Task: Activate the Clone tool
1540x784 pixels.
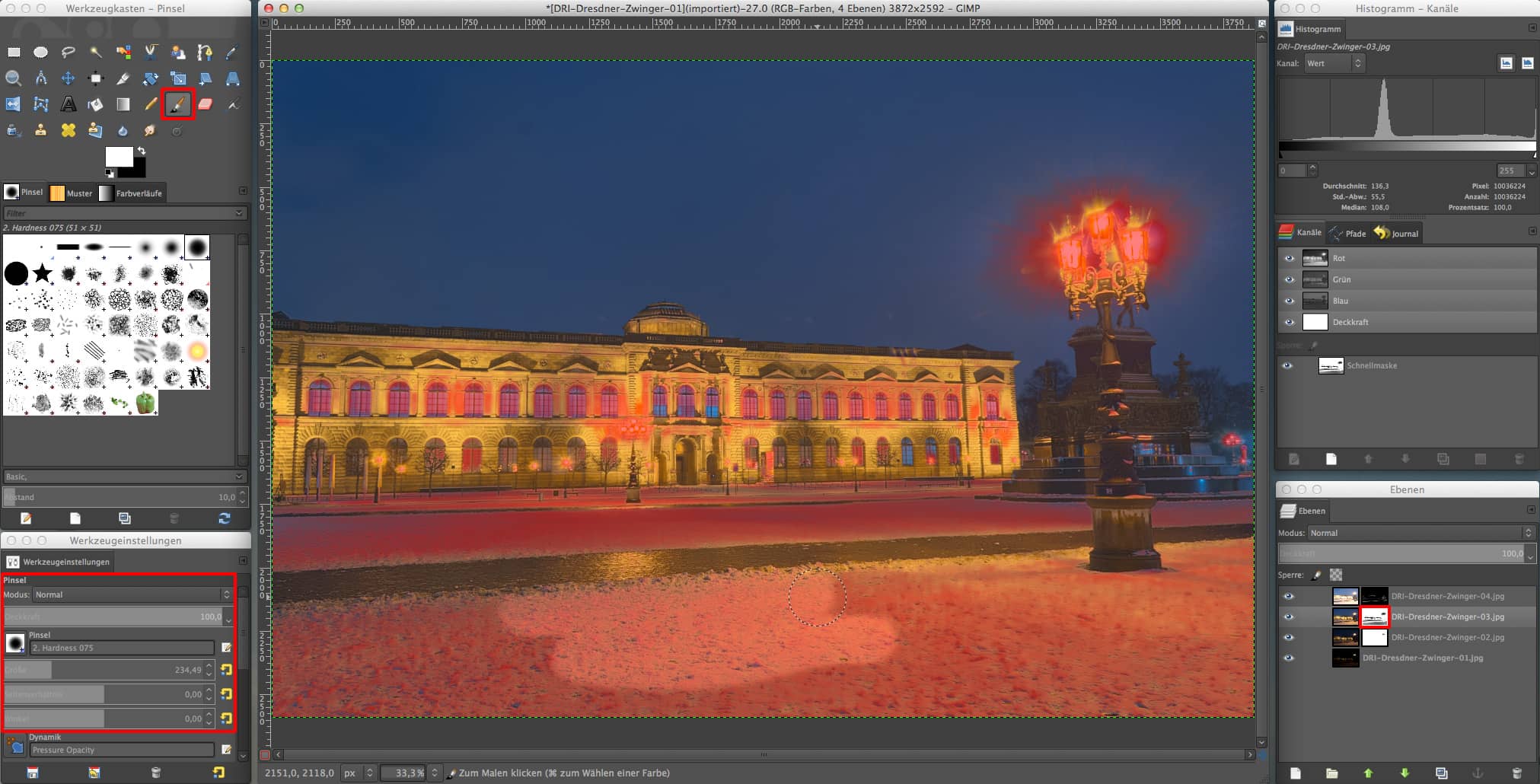Action: pyautogui.click(x=41, y=130)
